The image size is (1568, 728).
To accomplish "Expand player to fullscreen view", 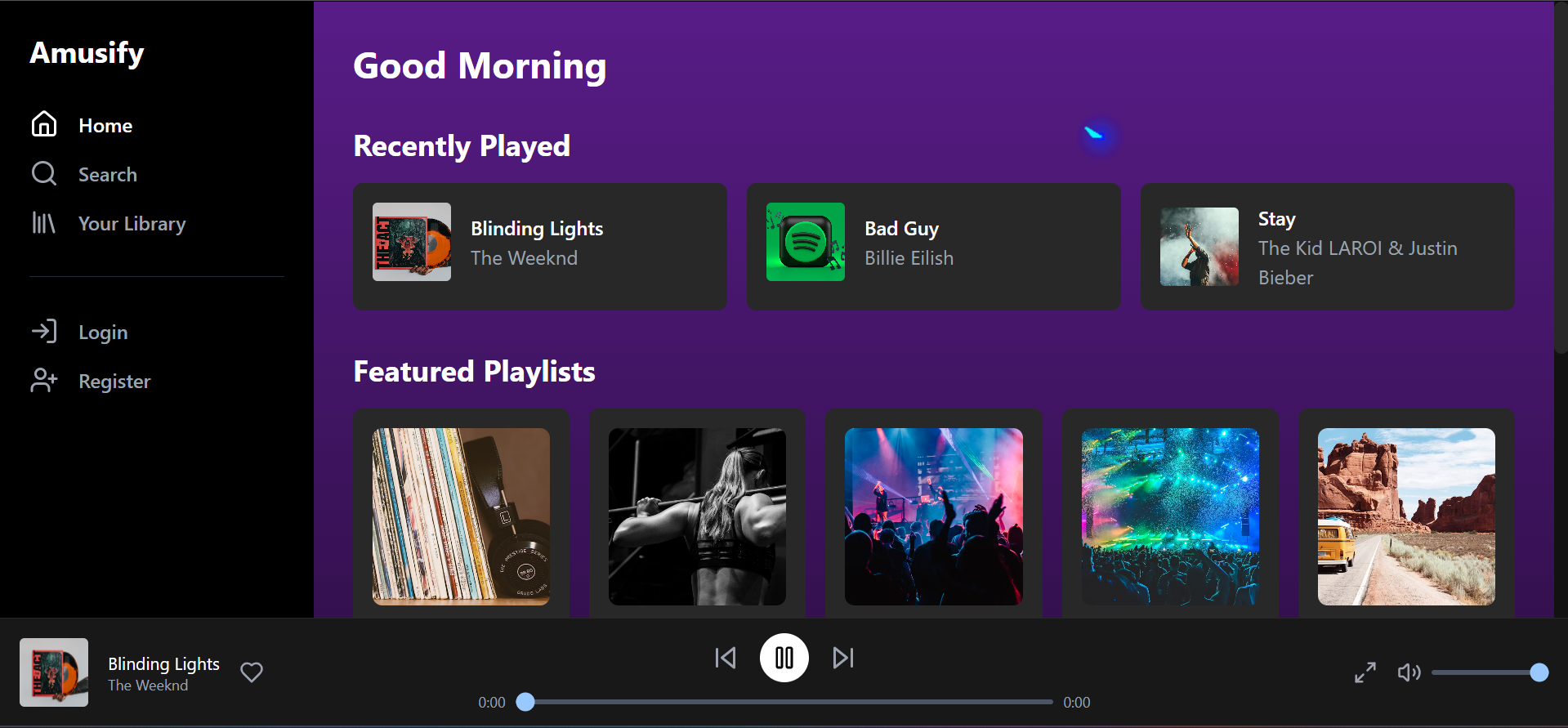I will pyautogui.click(x=1365, y=672).
